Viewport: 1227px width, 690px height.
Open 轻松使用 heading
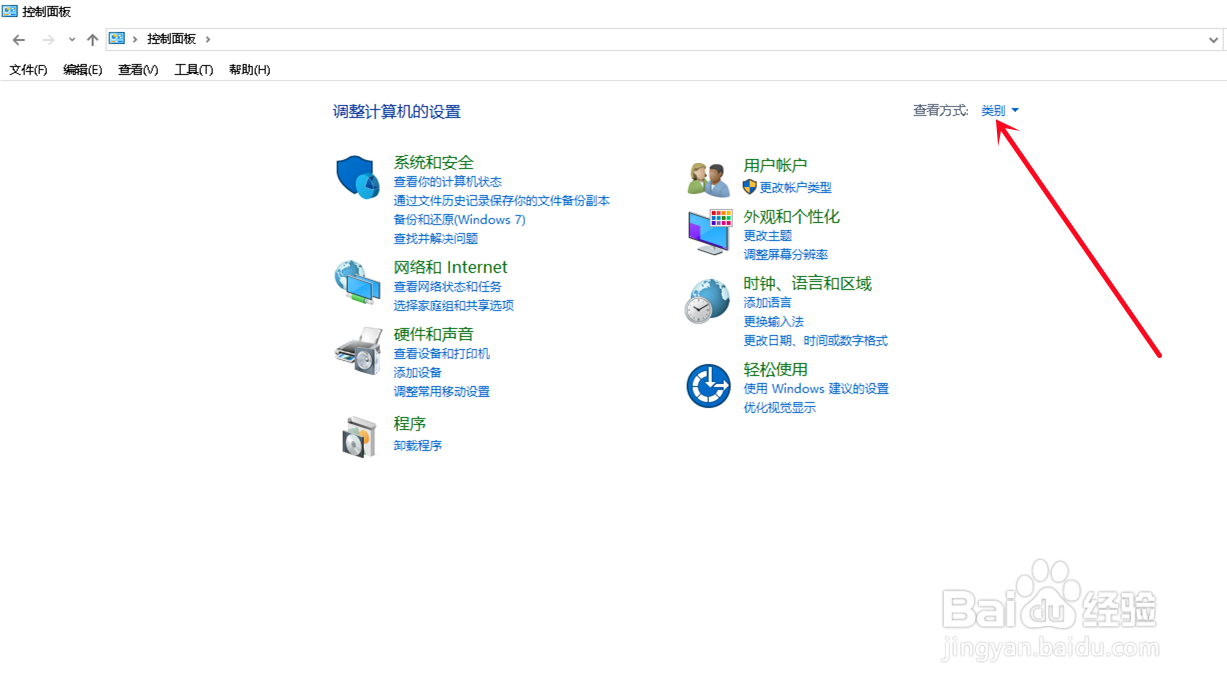click(x=776, y=370)
